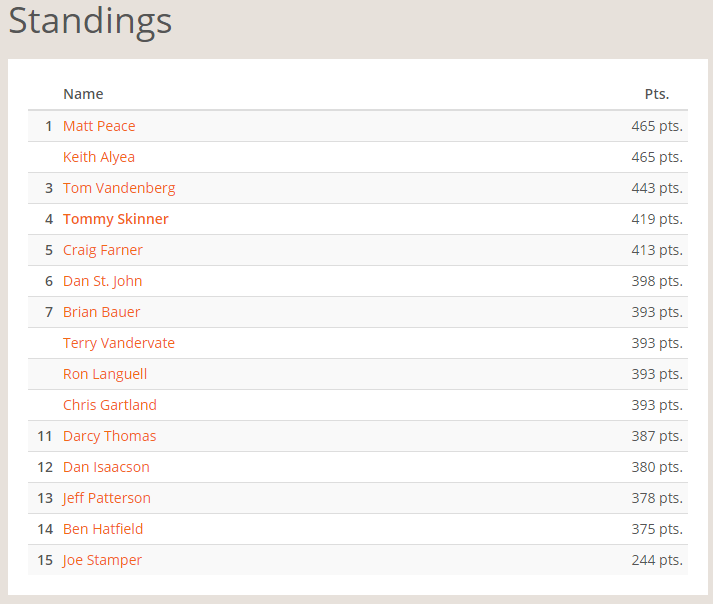Image resolution: width=713 pixels, height=604 pixels.
Task: Open Dan Isaacson's profile link
Action: coord(106,467)
